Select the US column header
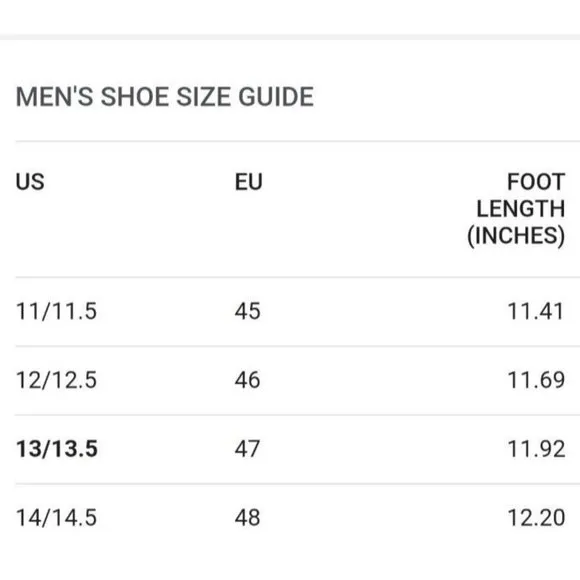This screenshot has height=580, width=580. click(x=30, y=182)
